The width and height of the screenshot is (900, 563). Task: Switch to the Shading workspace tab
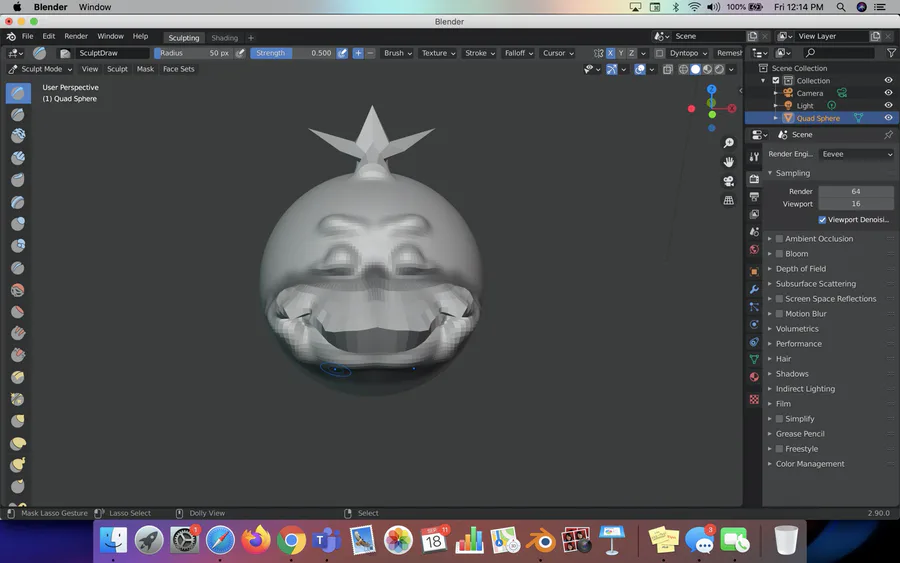[224, 37]
